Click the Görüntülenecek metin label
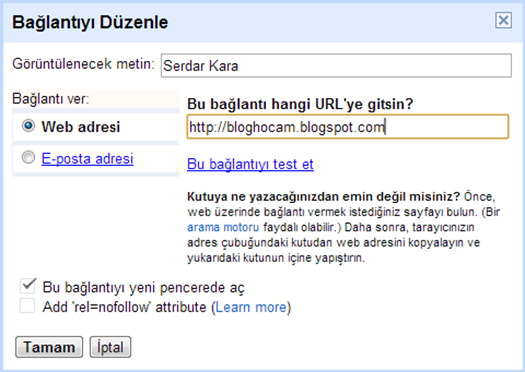This screenshot has height=372, width=525. (x=83, y=64)
